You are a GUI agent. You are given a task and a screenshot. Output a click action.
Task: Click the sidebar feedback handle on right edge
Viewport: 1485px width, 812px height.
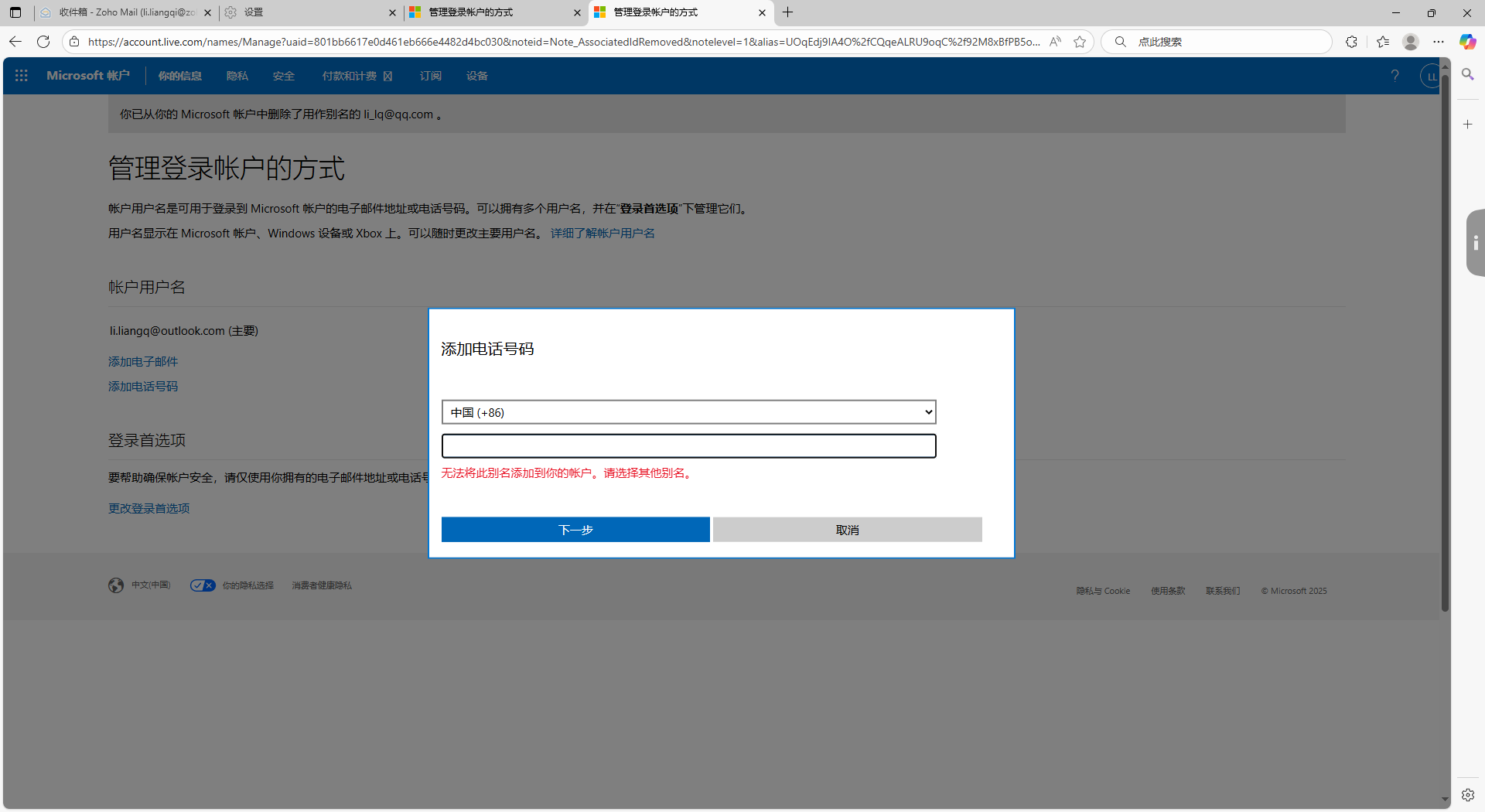coord(1476,243)
